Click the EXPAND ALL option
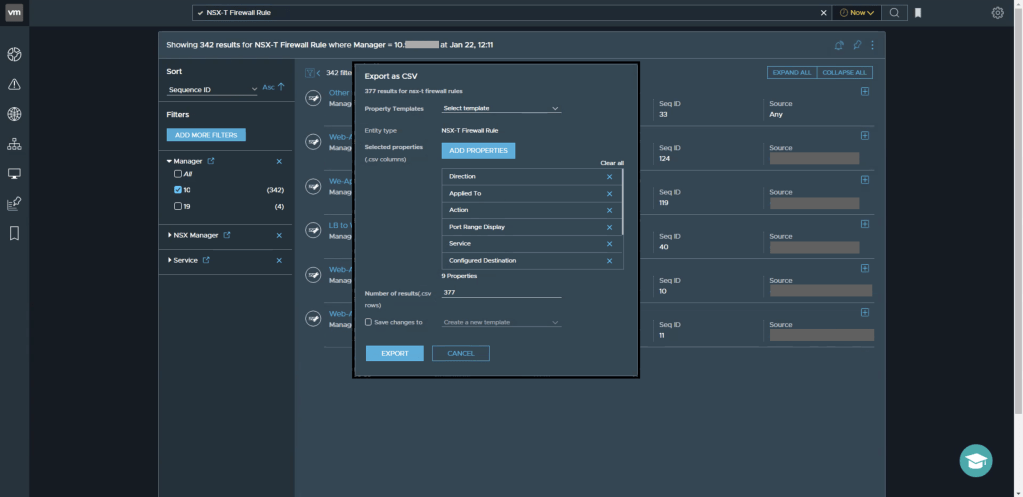Image resolution: width=1023 pixels, height=497 pixels. (x=792, y=72)
